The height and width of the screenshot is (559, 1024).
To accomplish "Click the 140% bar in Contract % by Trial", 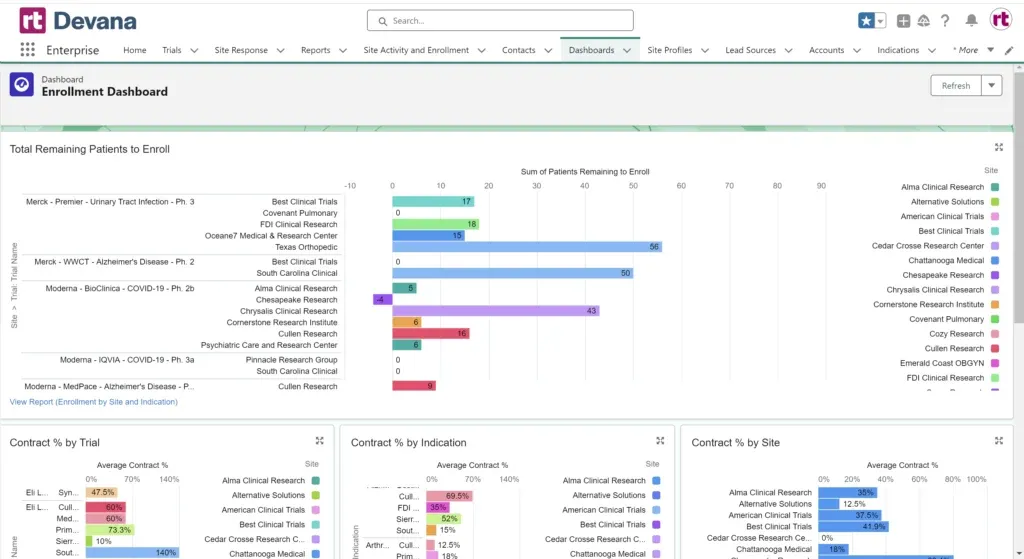I will [133, 552].
